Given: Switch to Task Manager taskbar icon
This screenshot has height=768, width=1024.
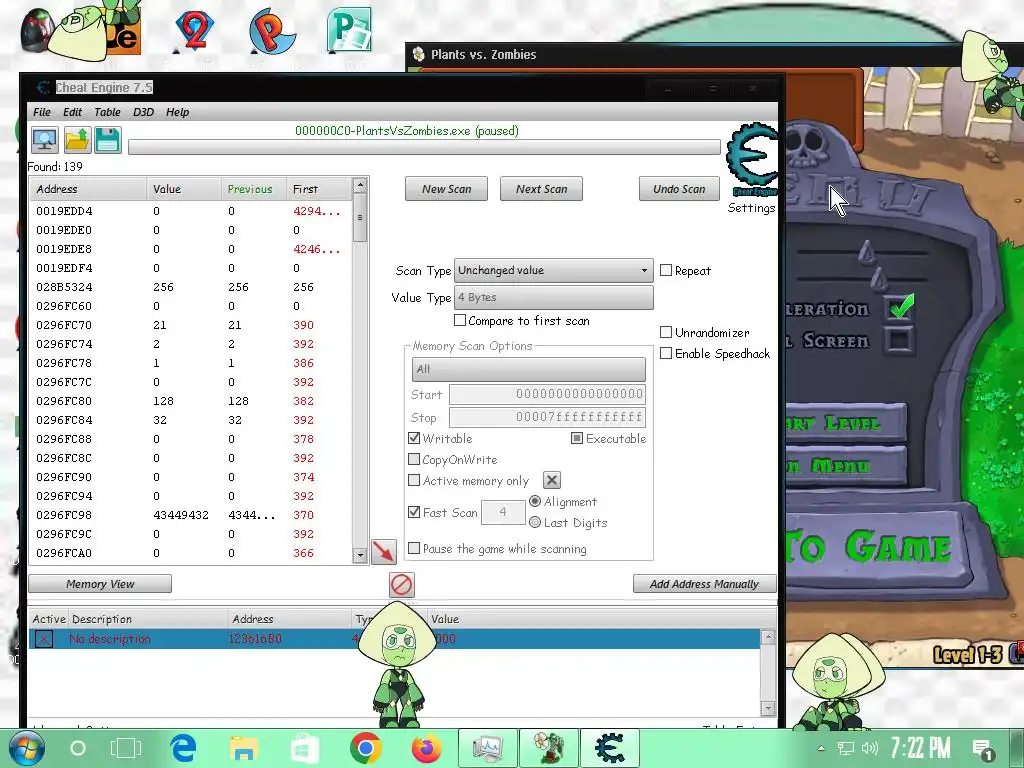Looking at the screenshot, I should [487, 748].
